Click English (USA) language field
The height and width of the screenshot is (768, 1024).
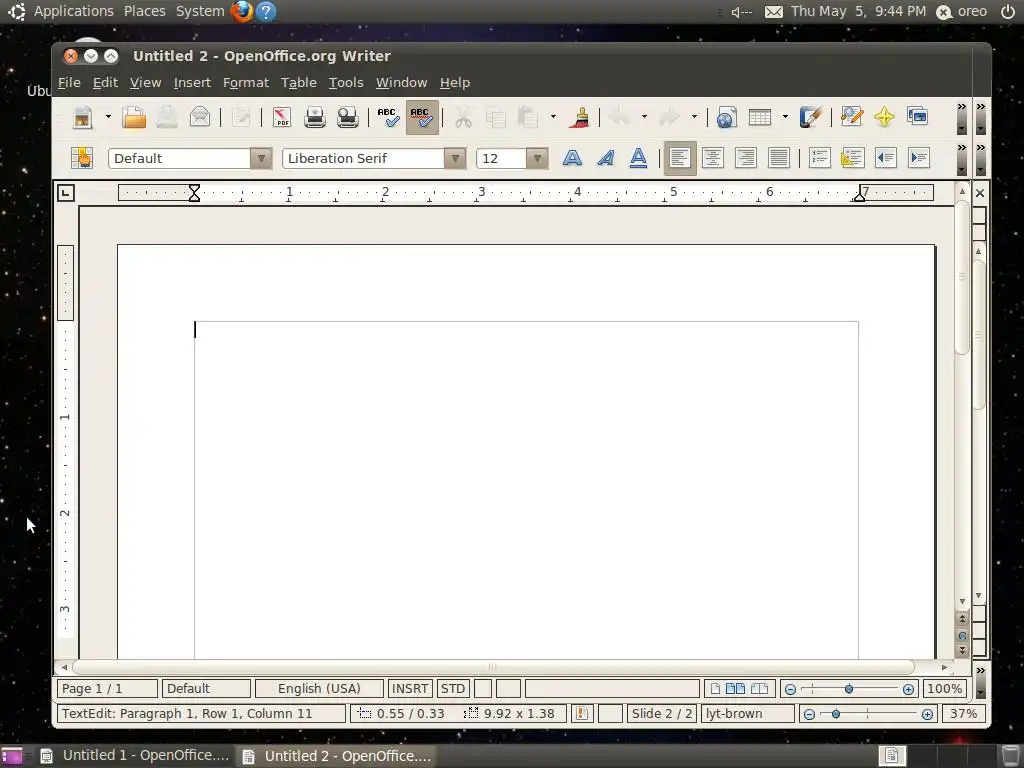pos(319,688)
